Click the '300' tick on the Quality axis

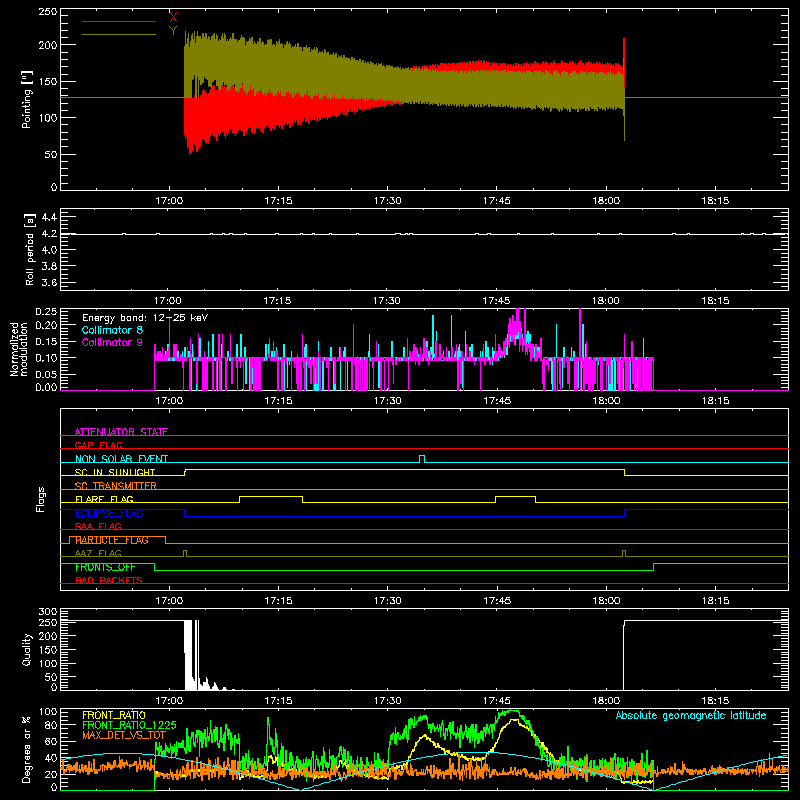point(48,612)
